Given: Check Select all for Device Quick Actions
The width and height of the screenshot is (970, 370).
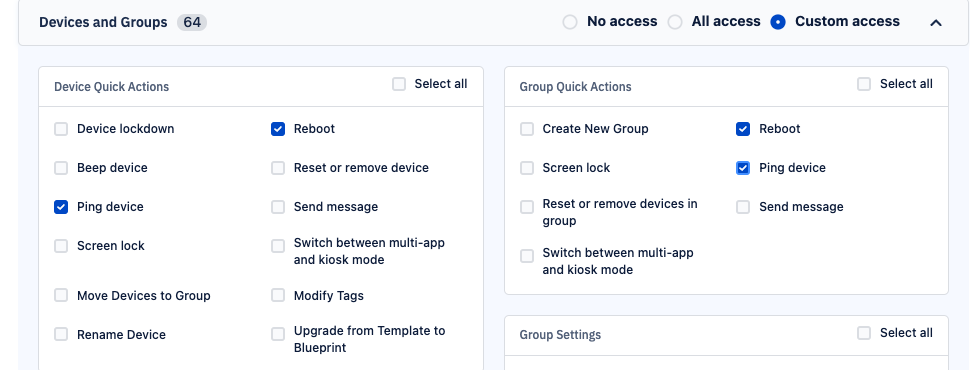Looking at the screenshot, I should 399,84.
